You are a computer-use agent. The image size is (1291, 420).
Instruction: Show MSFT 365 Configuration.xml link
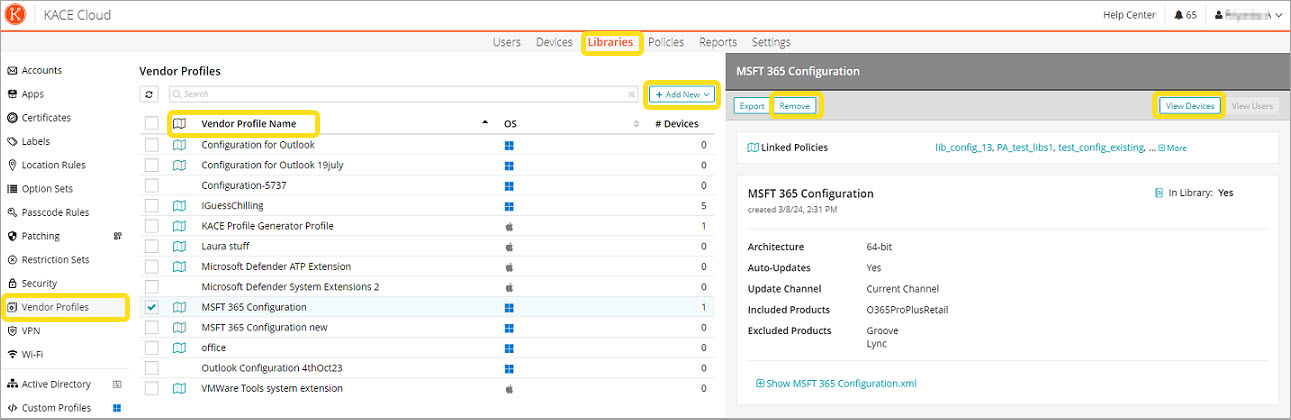pyautogui.click(x=836, y=383)
